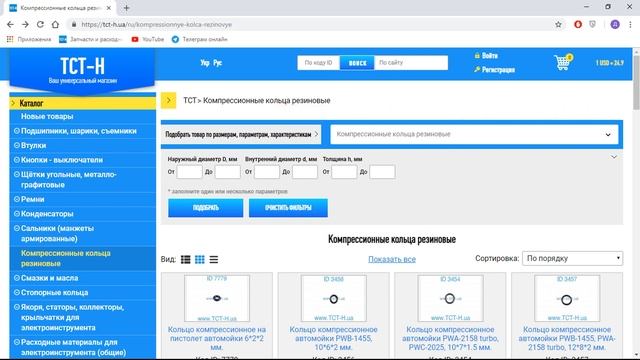Open the shield extension icon

pyautogui.click(x=593, y=24)
